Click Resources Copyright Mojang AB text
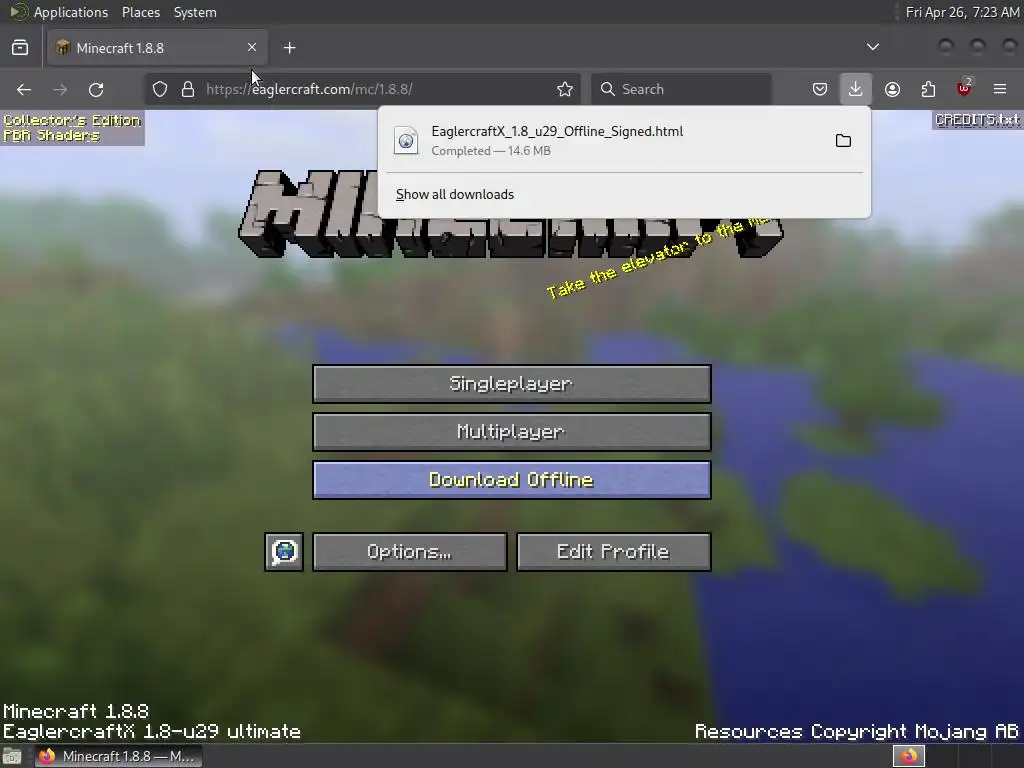 [x=857, y=731]
